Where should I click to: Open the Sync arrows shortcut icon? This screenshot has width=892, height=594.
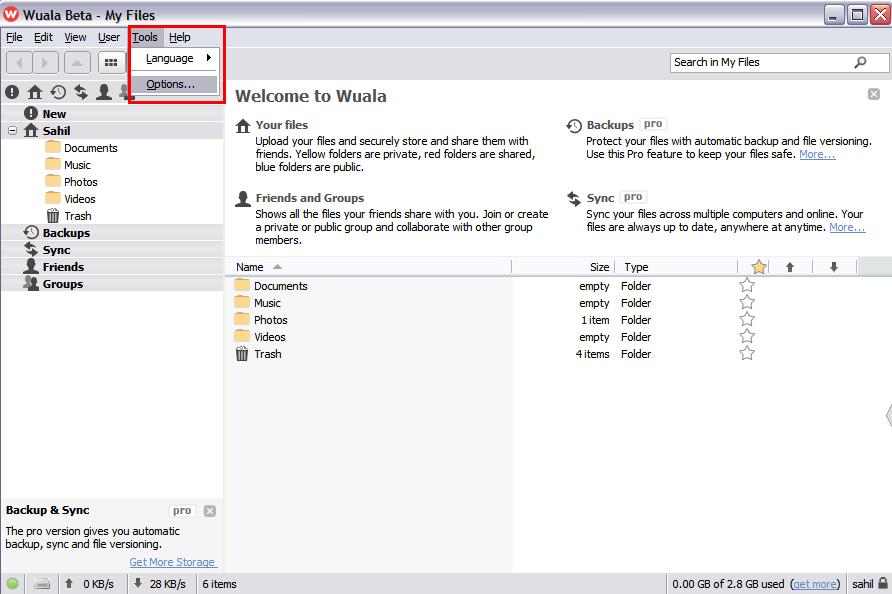point(81,92)
